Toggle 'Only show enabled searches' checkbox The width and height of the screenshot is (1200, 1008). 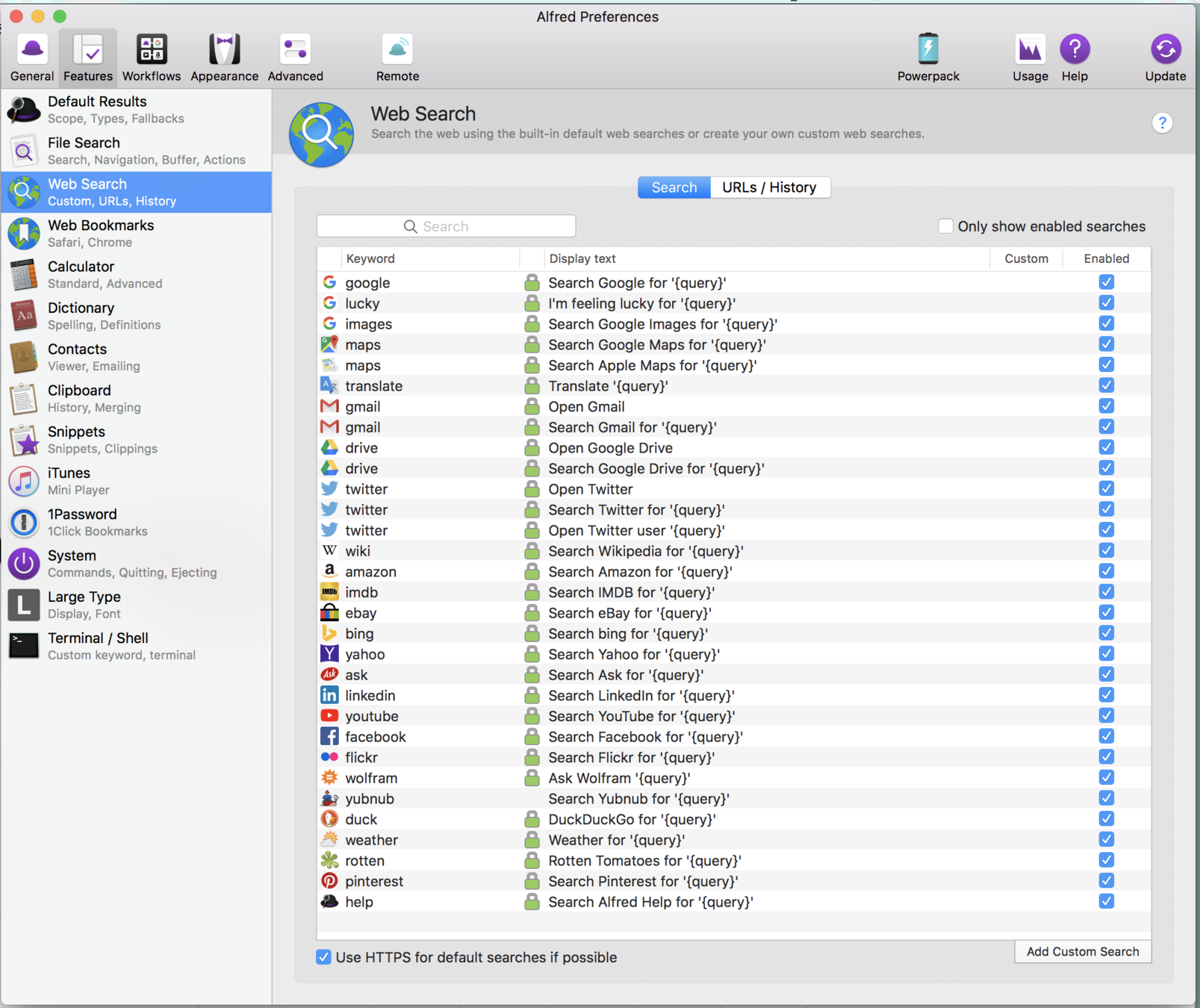945,225
